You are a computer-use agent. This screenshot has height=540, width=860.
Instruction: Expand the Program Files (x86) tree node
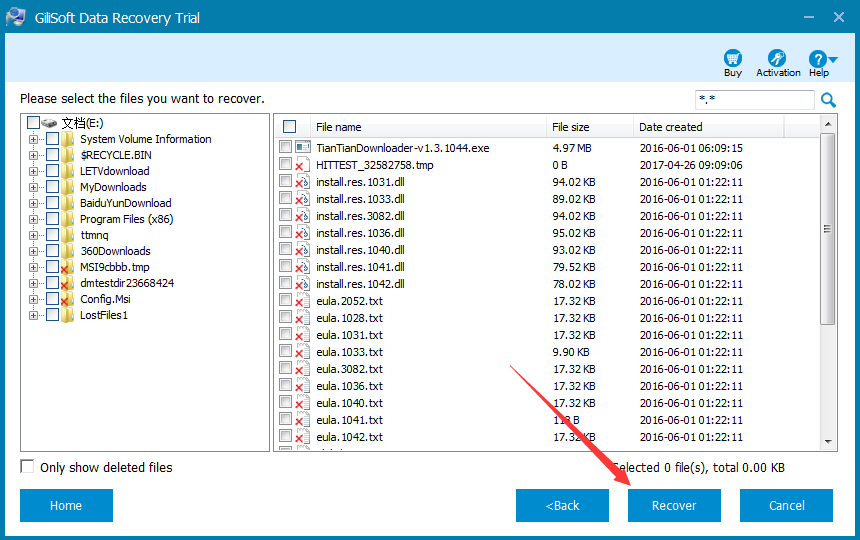(34, 219)
